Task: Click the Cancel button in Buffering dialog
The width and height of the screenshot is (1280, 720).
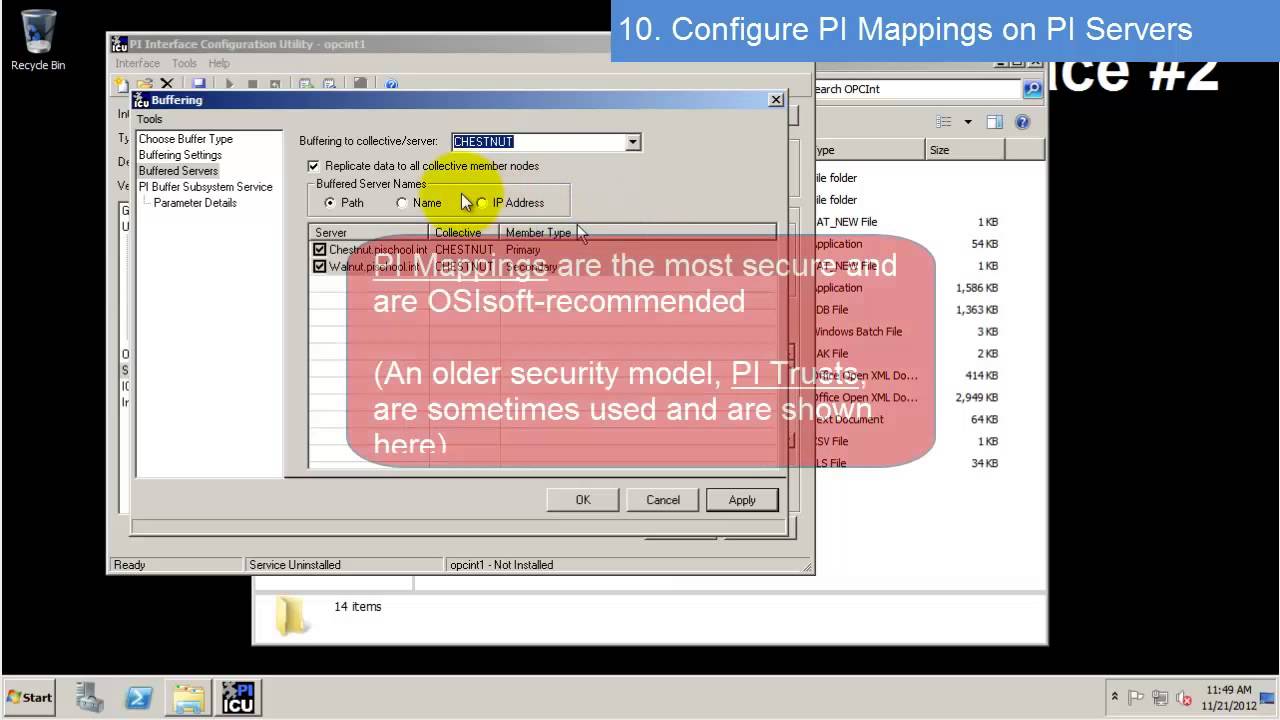Action: (x=663, y=500)
